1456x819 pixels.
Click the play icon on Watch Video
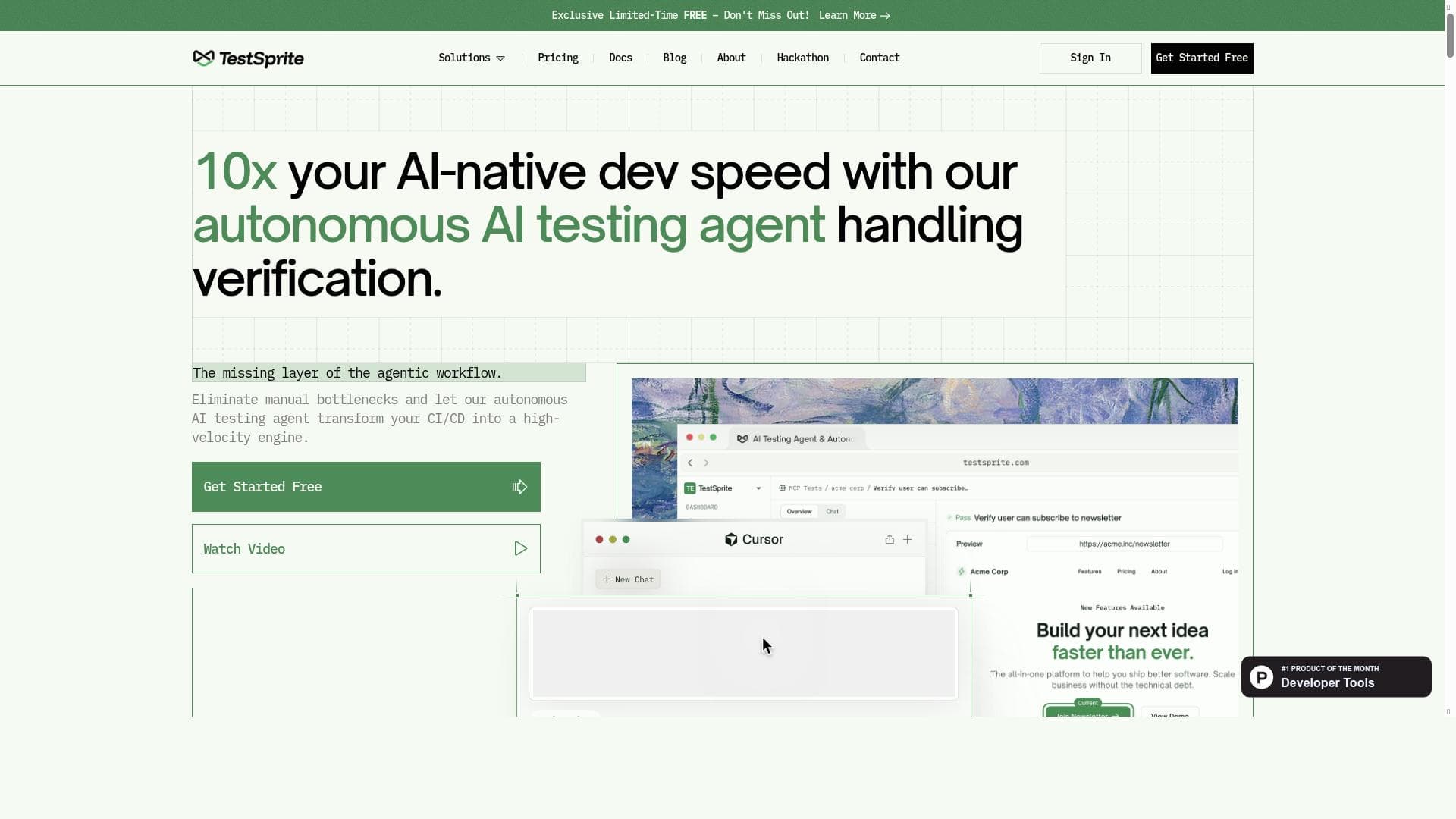[x=521, y=548]
